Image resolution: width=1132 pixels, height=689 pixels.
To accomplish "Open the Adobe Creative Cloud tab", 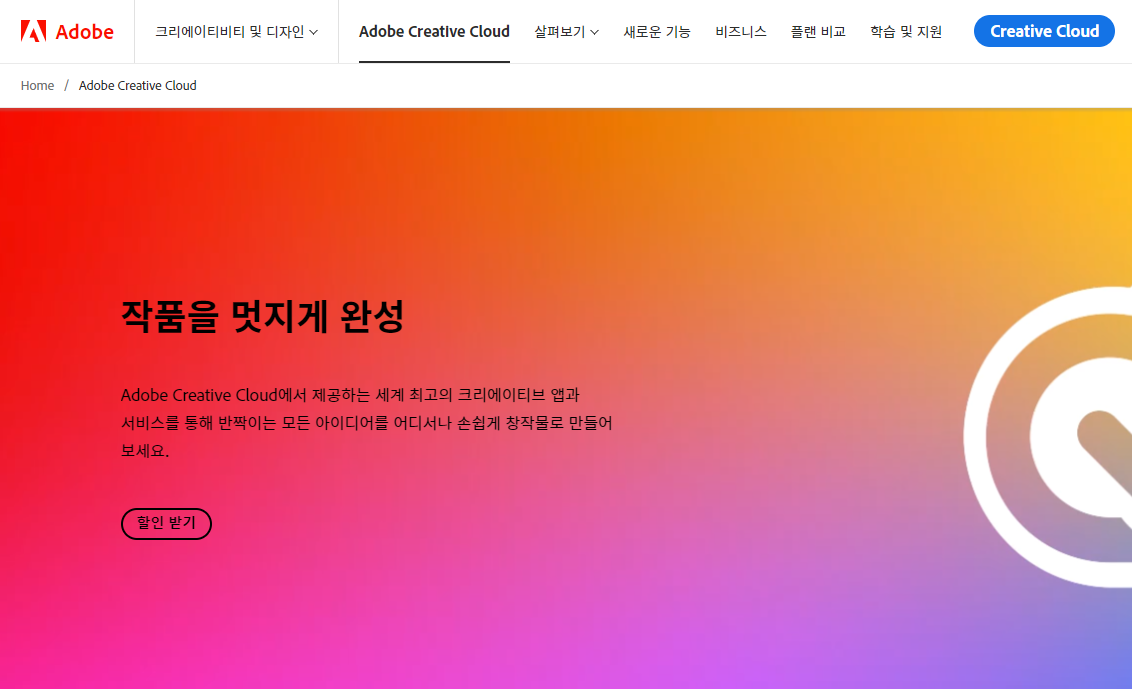I will click(434, 32).
